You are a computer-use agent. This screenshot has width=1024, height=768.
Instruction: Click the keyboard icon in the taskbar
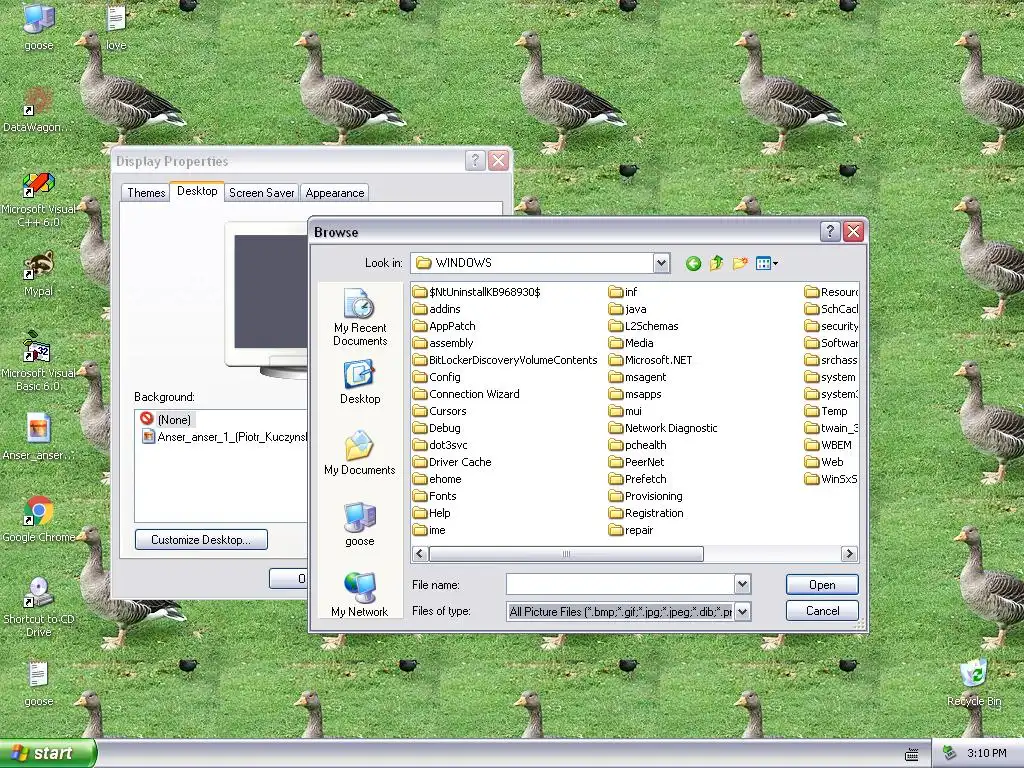tap(912, 754)
